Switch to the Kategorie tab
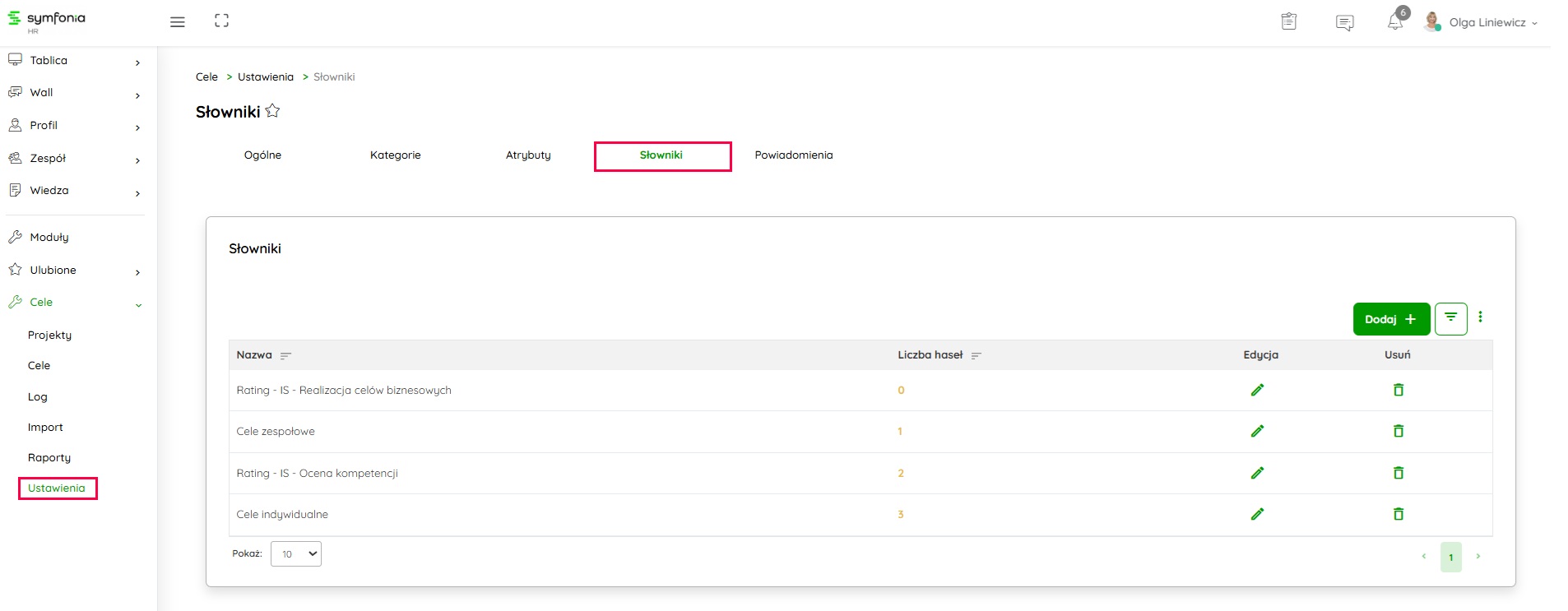Viewport: 1568px width, 611px height. click(395, 155)
